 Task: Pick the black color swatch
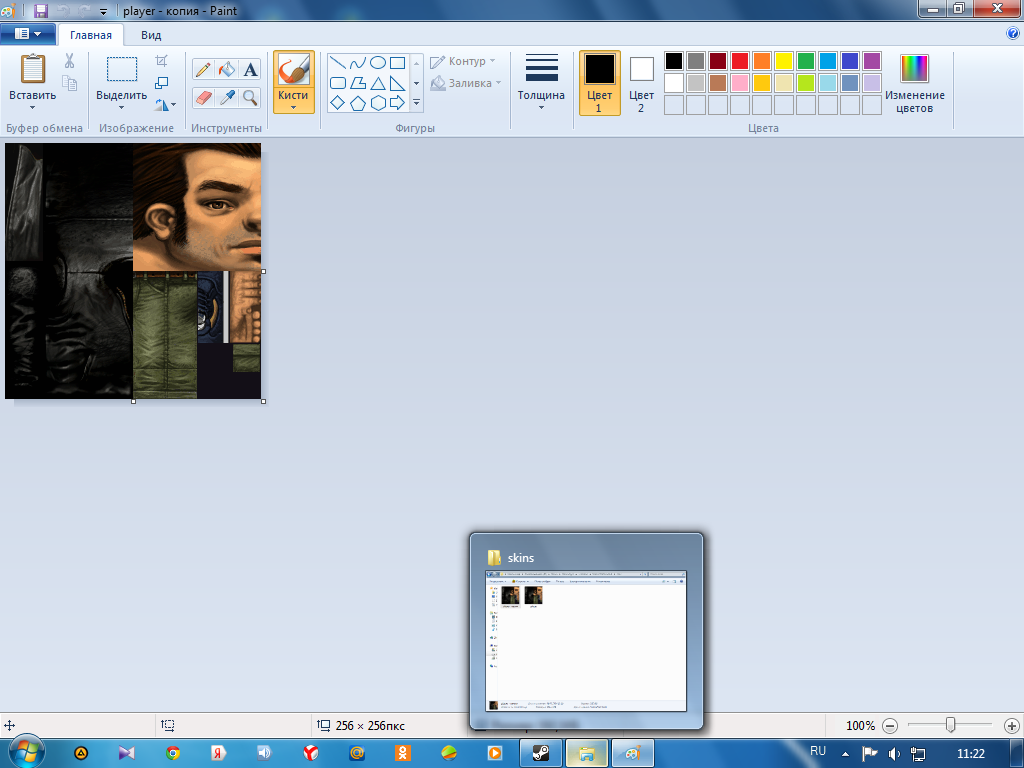click(674, 61)
